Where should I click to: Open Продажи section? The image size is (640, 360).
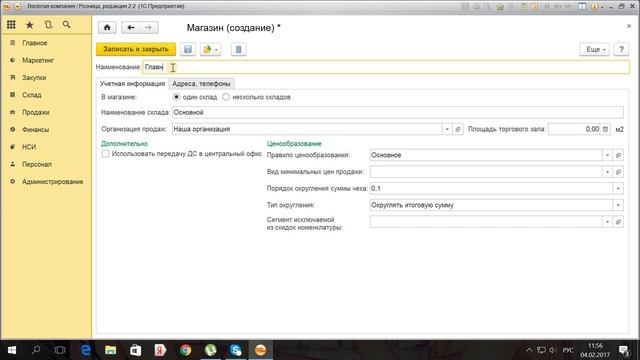pos(36,112)
